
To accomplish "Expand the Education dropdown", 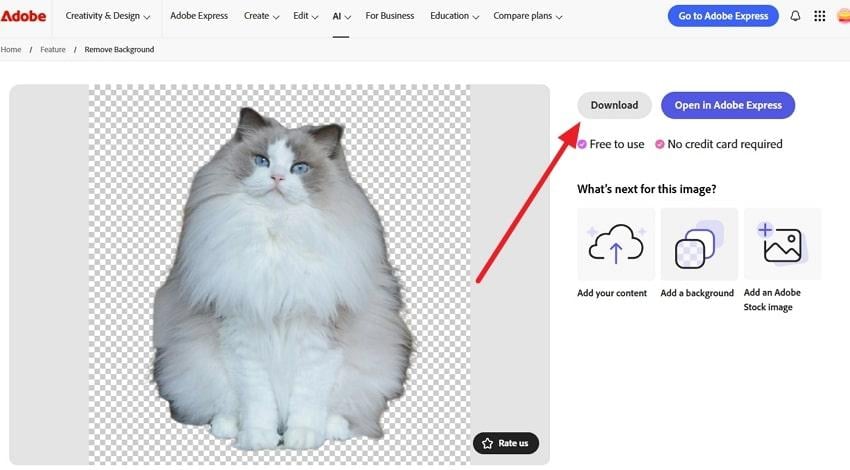I will [454, 16].
